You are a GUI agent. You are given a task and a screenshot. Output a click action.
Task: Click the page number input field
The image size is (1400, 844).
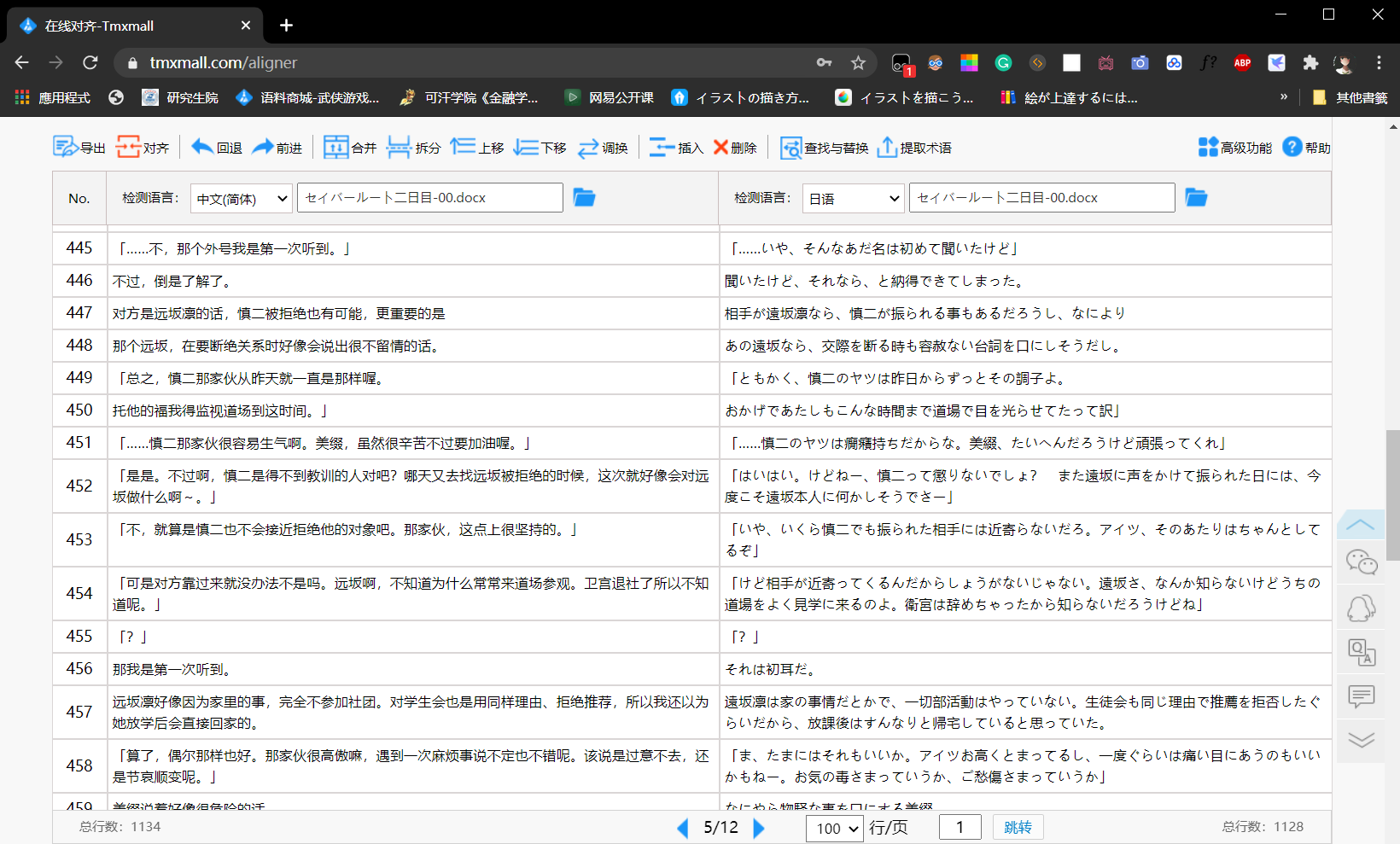pyautogui.click(x=960, y=827)
